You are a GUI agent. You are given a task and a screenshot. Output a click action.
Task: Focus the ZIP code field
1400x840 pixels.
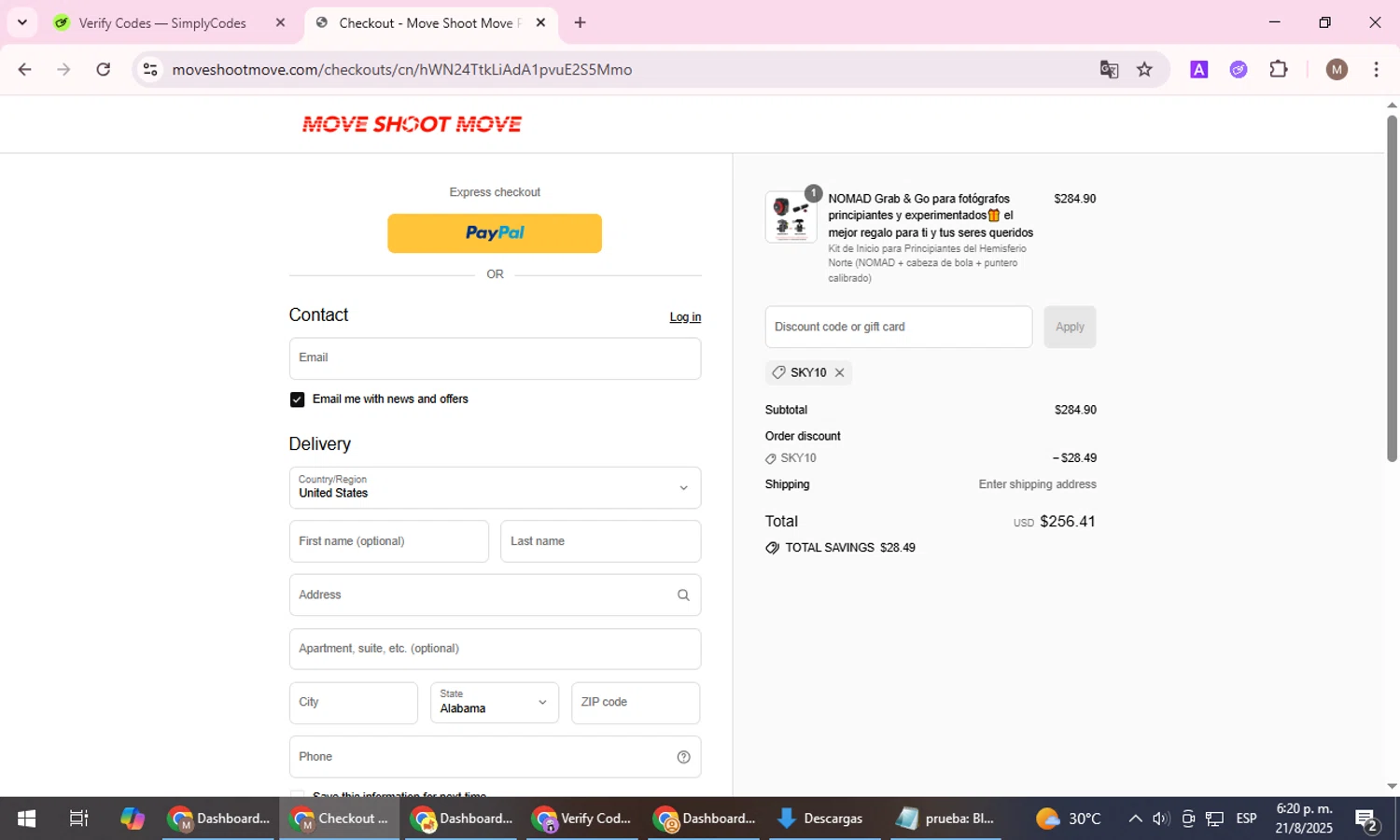pyautogui.click(x=636, y=703)
